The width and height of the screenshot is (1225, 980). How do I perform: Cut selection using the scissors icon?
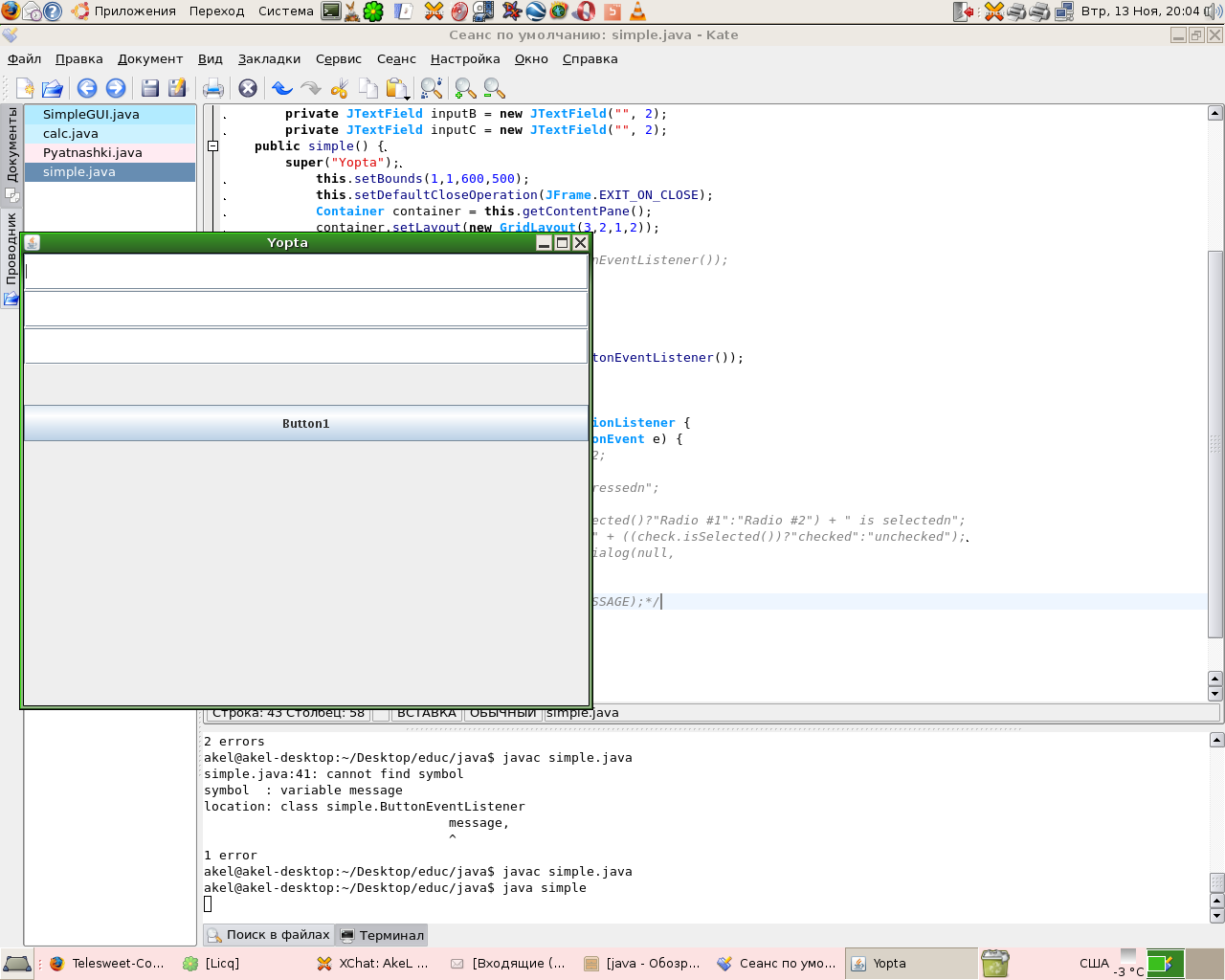(339, 89)
